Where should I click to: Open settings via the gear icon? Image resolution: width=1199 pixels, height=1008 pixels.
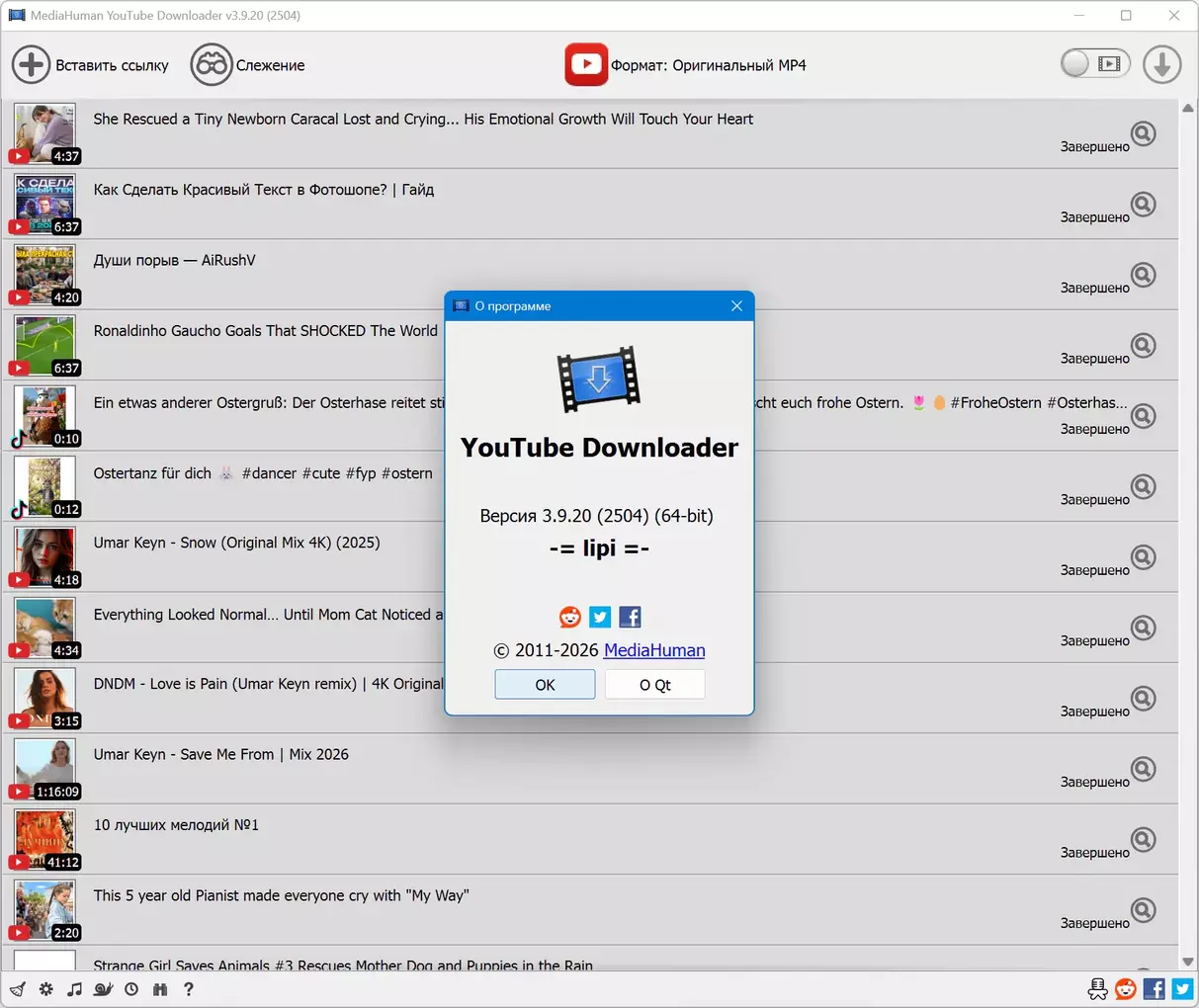tap(46, 988)
